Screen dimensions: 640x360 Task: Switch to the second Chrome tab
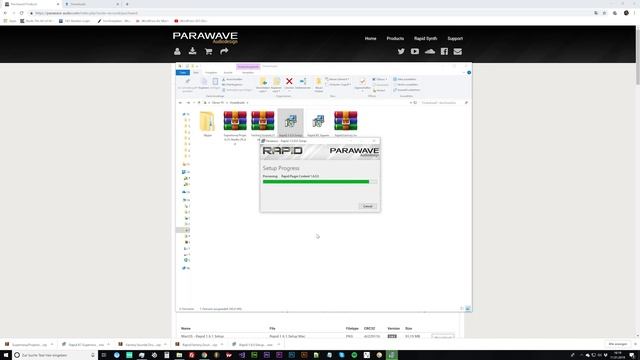(x=92, y=4)
